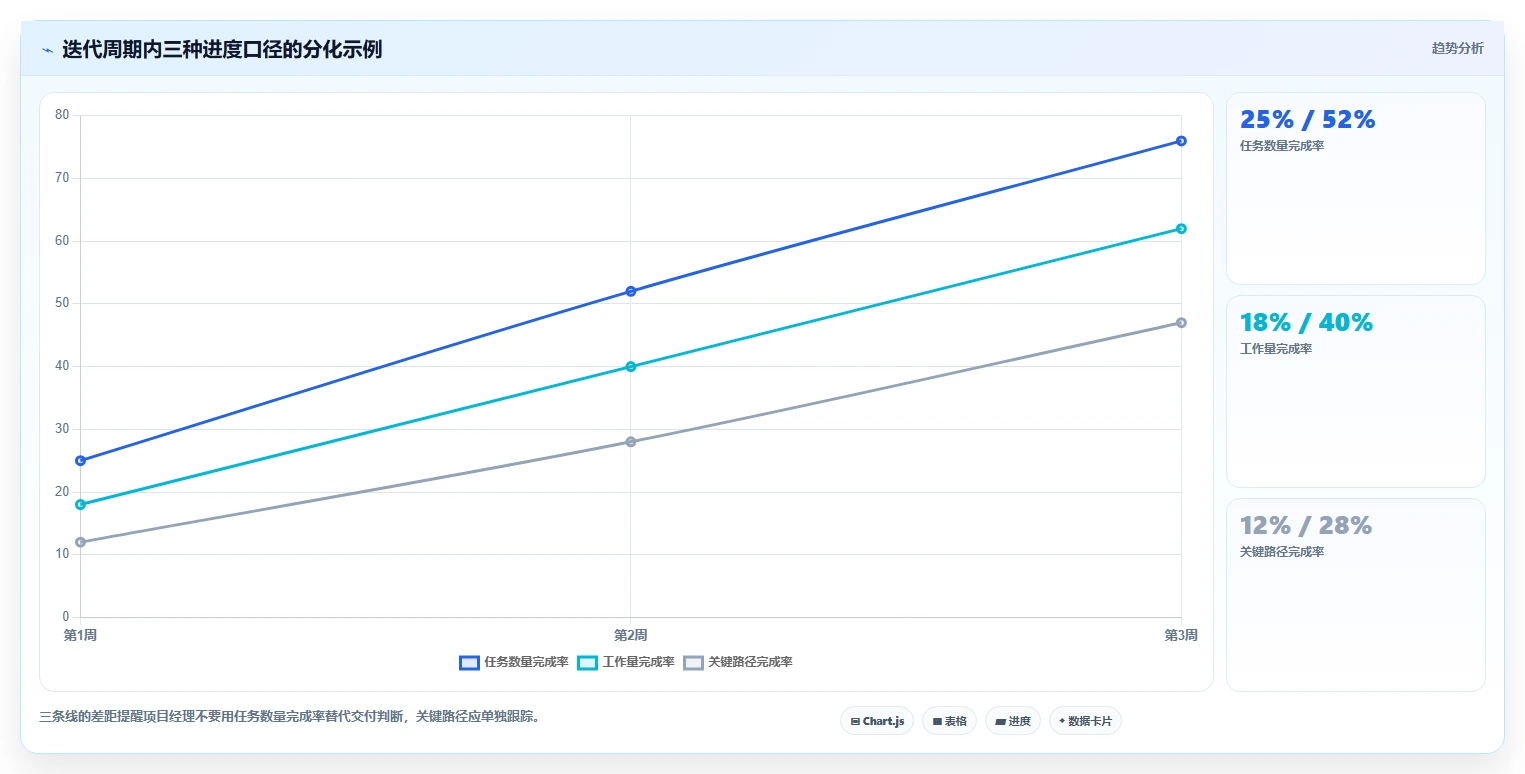Screen dimensions: 1525x774
Task: Click the blue line point at 第3周 (76)
Action: click(1181, 141)
